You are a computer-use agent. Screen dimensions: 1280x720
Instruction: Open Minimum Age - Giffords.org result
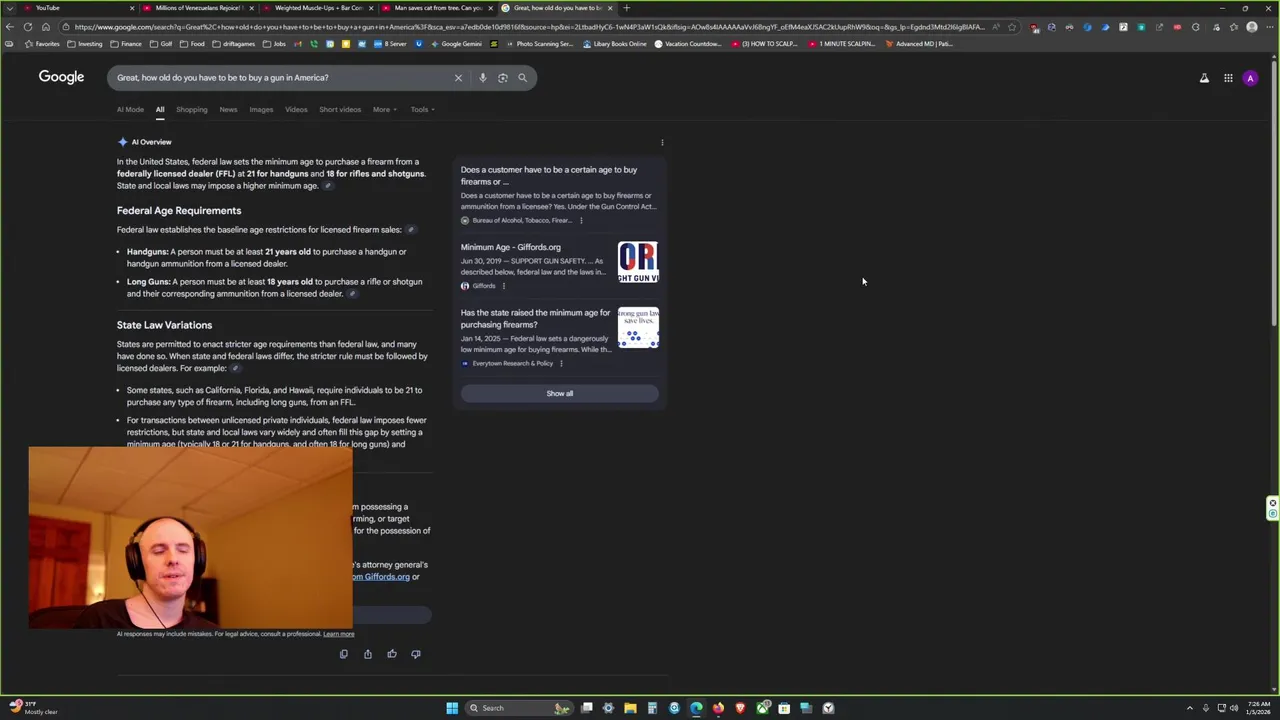pyautogui.click(x=511, y=247)
